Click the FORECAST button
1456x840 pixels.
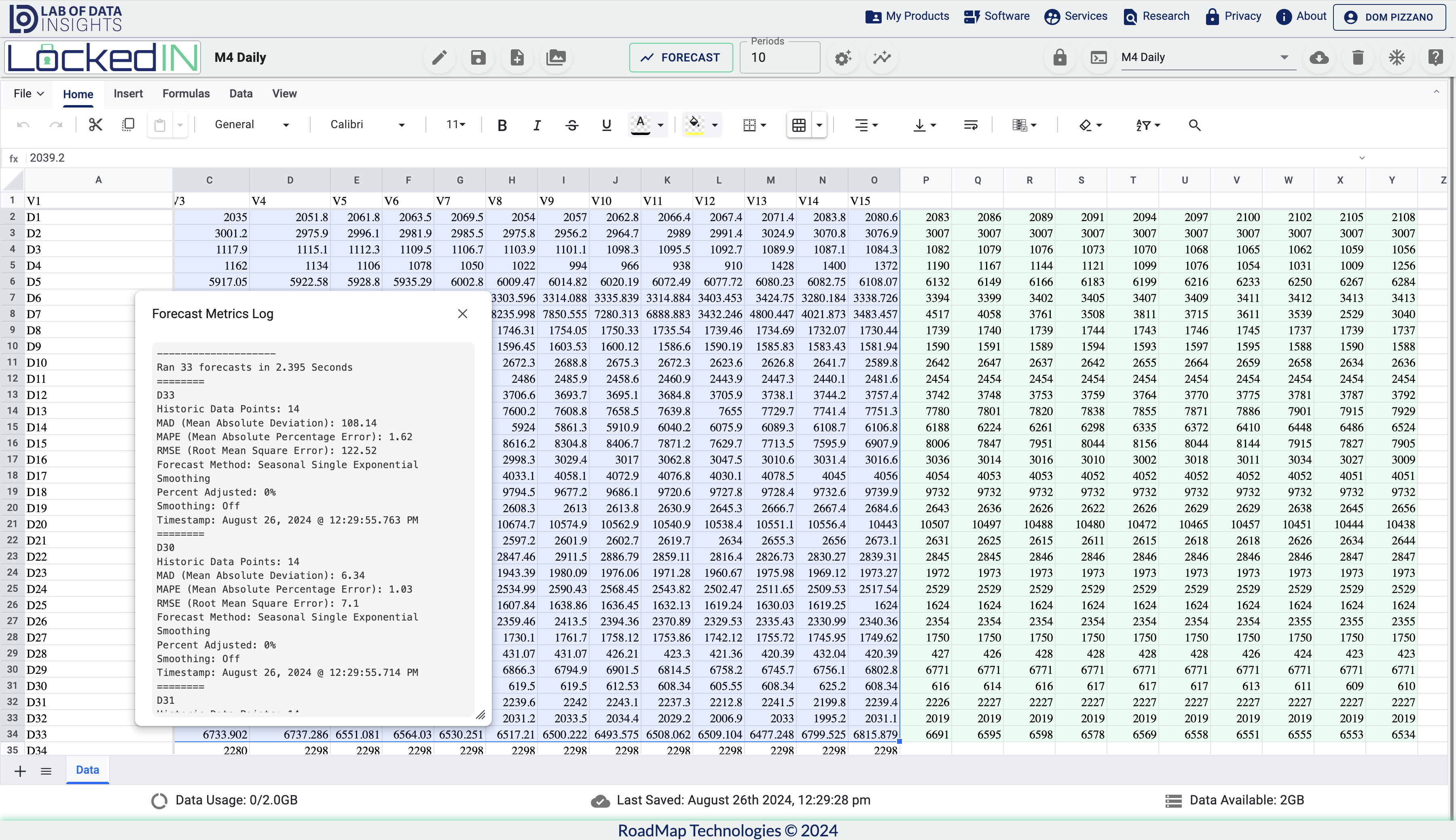pos(681,58)
